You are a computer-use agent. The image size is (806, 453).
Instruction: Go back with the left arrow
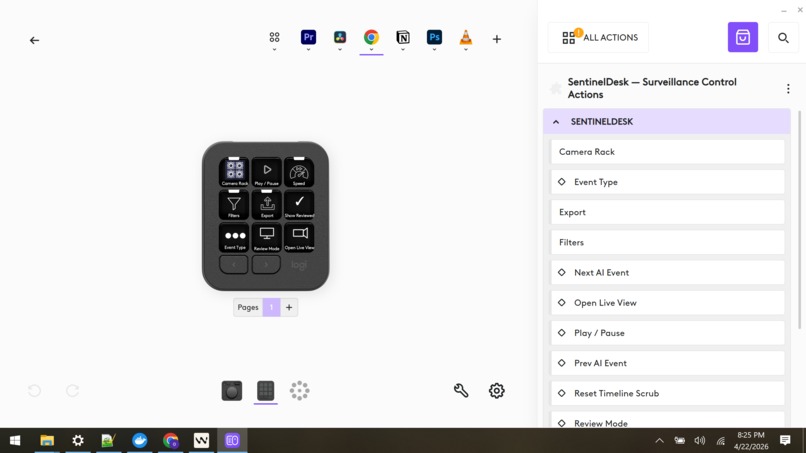click(x=34, y=40)
